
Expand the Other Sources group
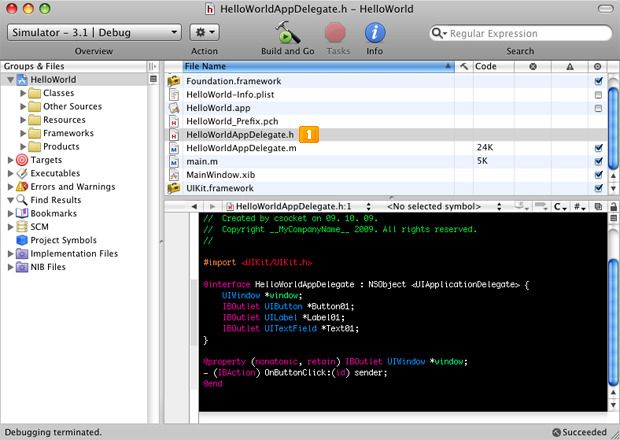point(23,106)
